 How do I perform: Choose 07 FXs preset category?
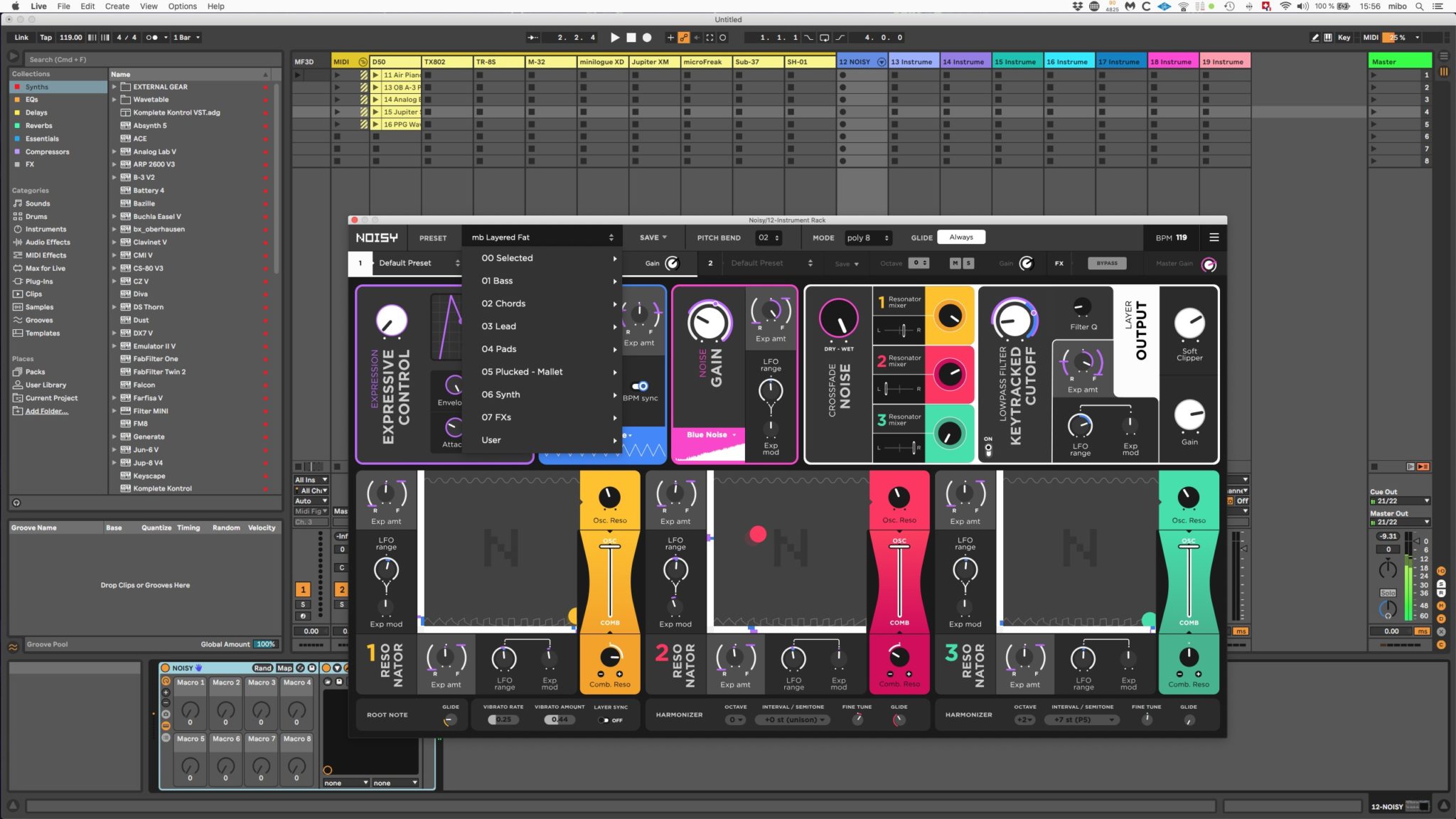(x=542, y=417)
